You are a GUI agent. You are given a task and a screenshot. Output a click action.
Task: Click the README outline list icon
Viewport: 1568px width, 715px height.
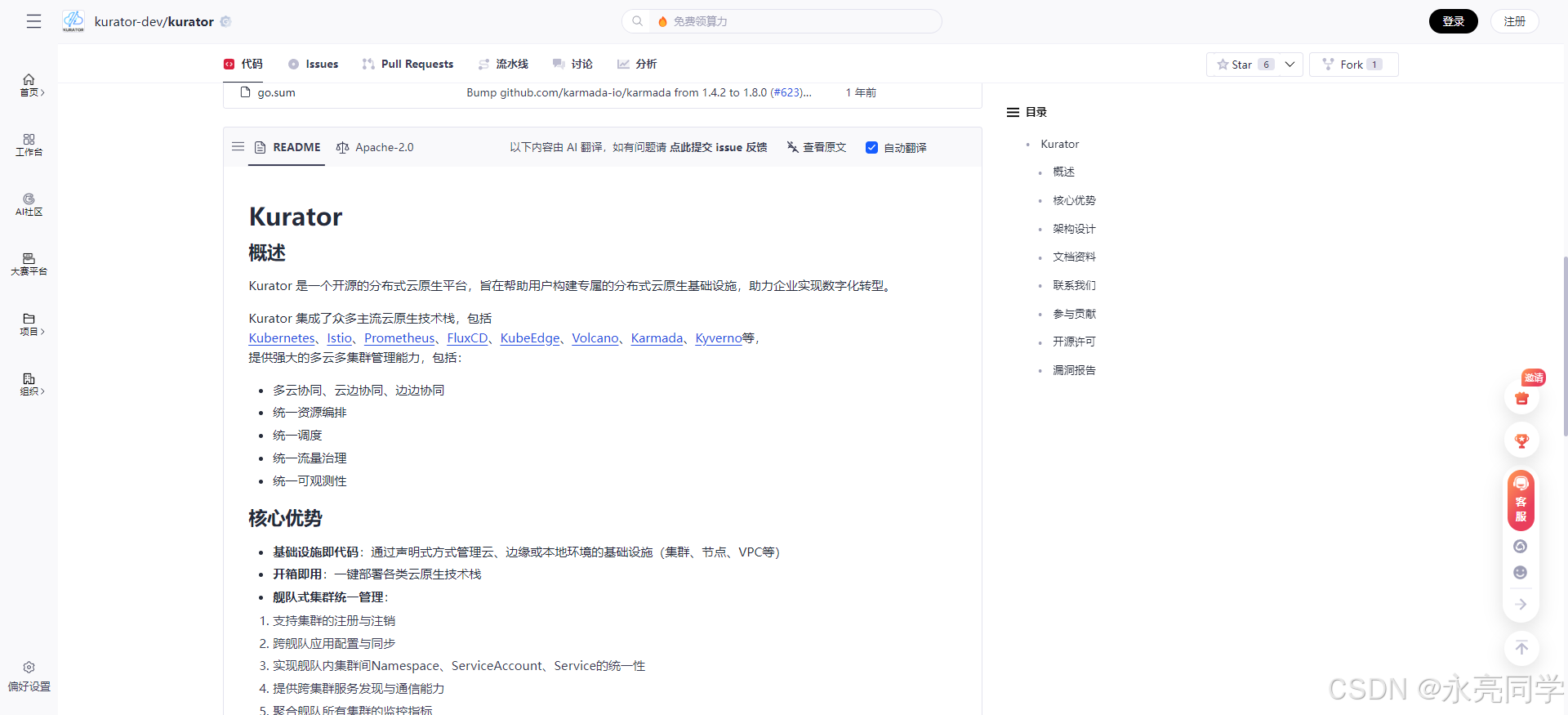click(x=238, y=147)
